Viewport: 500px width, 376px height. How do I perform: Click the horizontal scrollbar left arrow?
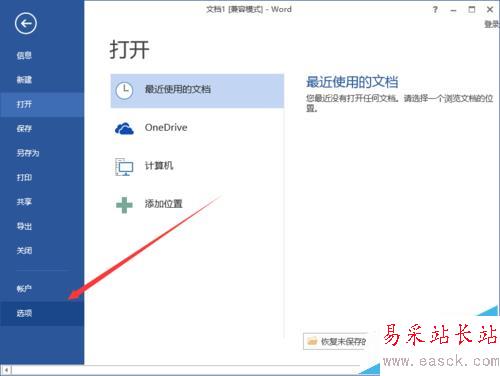6,370
